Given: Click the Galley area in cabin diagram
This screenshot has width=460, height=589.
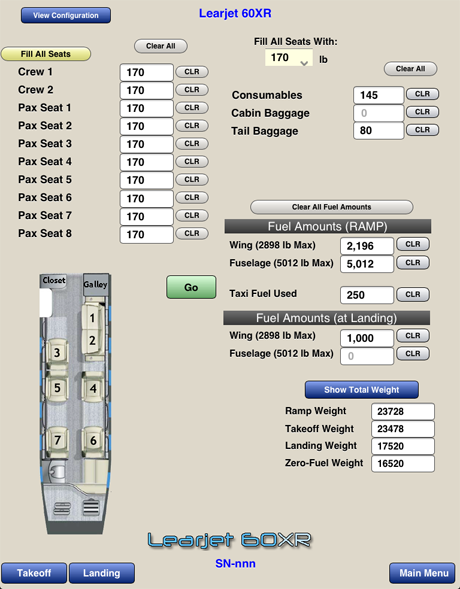Looking at the screenshot, I should (96, 285).
